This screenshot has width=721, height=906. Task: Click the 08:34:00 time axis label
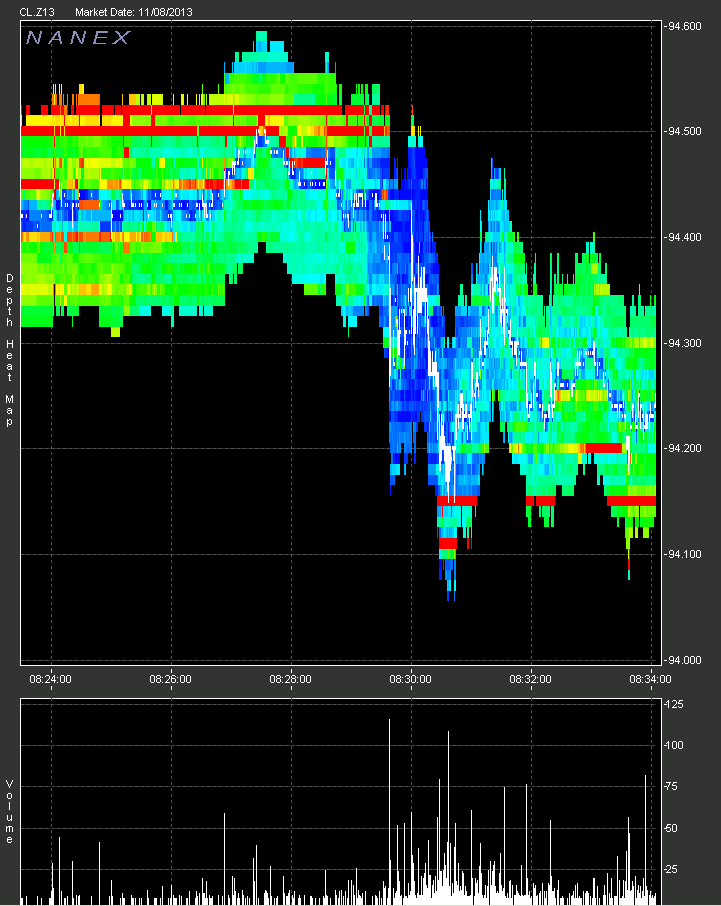pyautogui.click(x=651, y=679)
